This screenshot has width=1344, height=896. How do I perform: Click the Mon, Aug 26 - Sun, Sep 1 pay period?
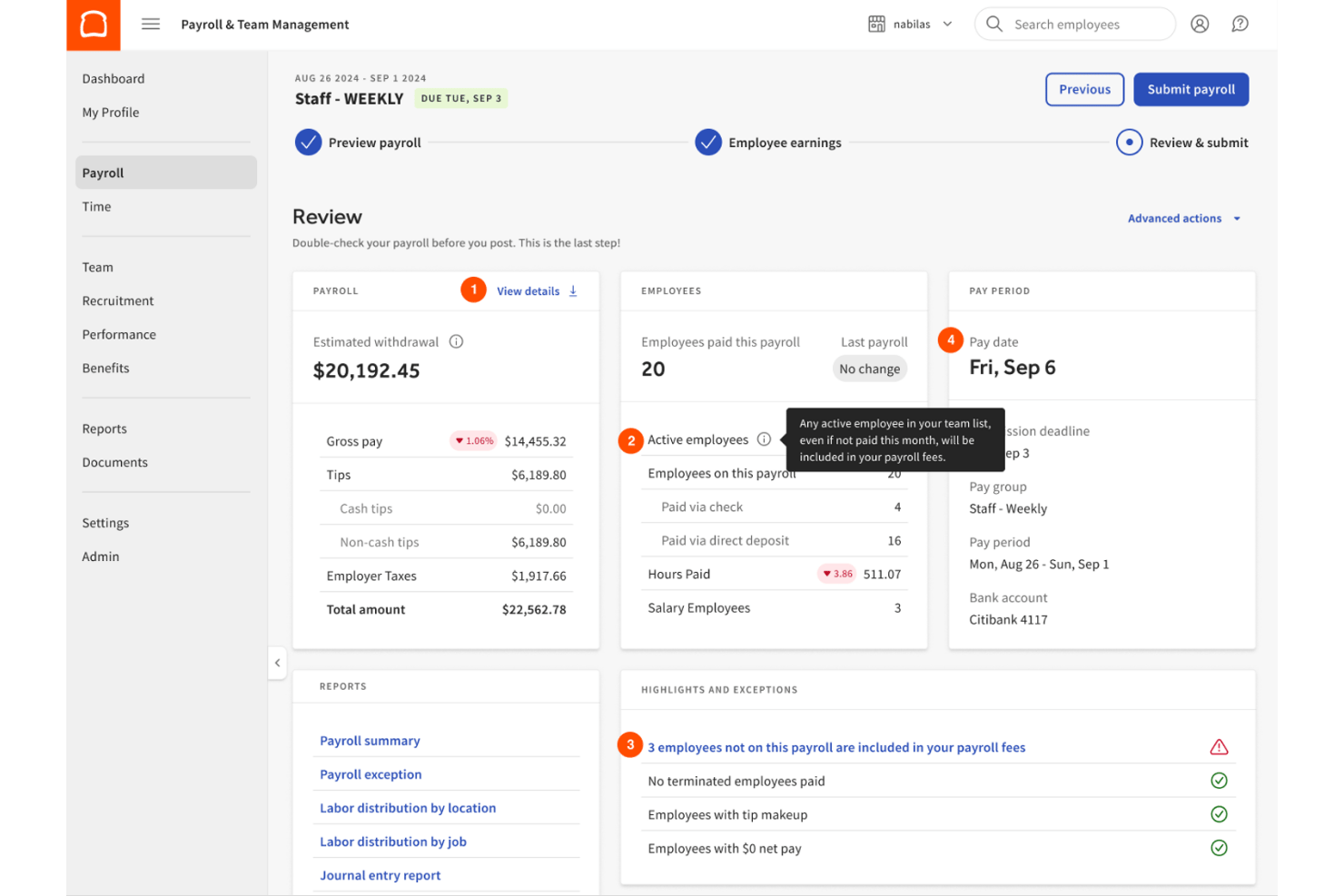tap(1039, 565)
